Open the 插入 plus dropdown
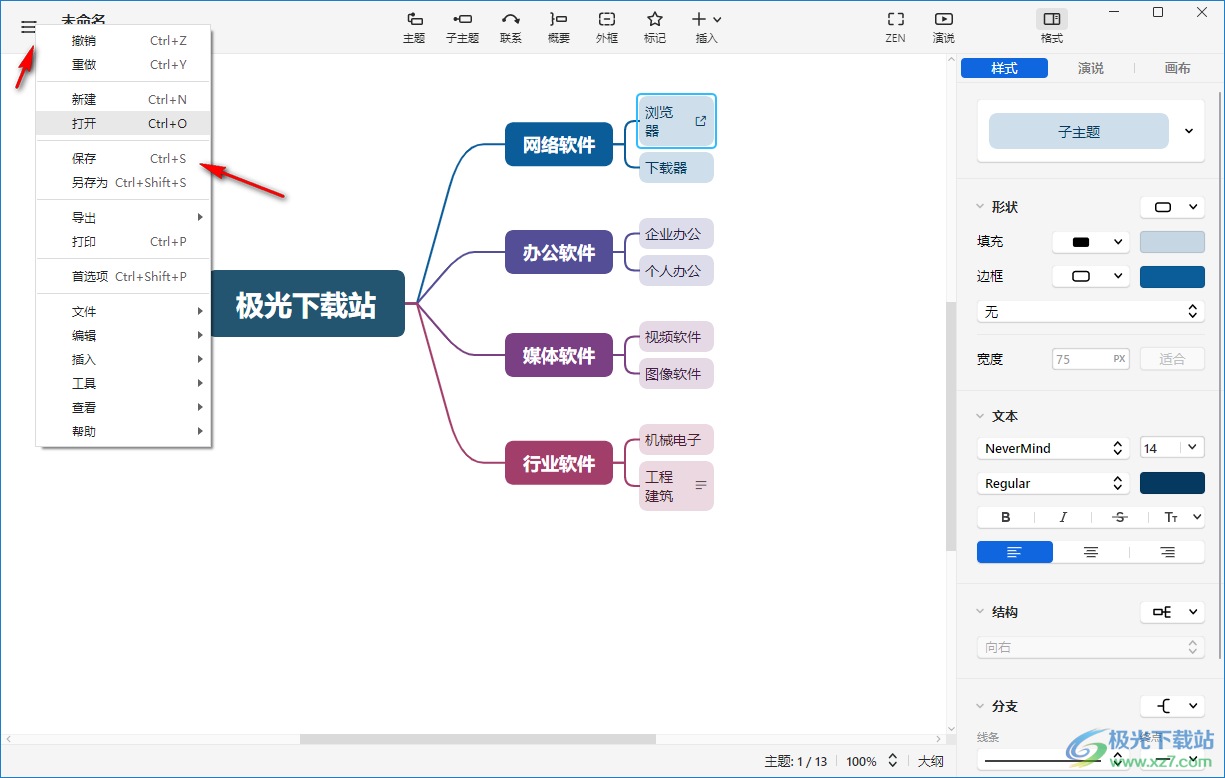Viewport: 1225px width, 778px height. (707, 27)
